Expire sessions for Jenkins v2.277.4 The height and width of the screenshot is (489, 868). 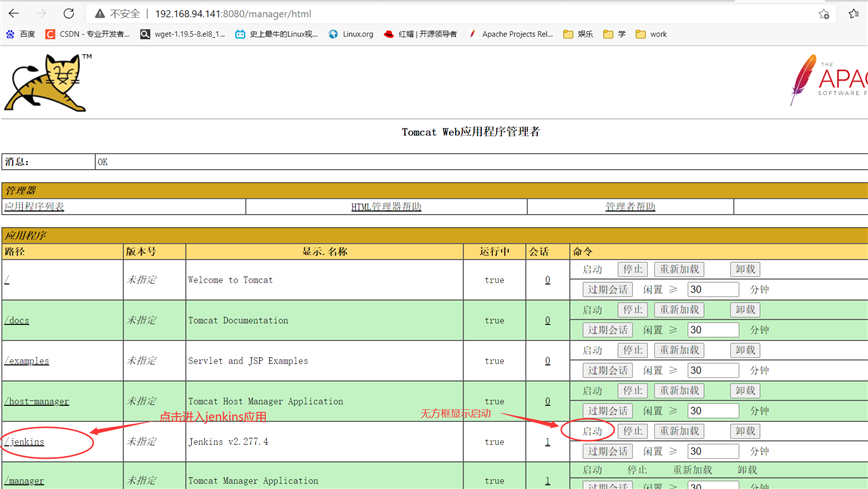click(607, 451)
